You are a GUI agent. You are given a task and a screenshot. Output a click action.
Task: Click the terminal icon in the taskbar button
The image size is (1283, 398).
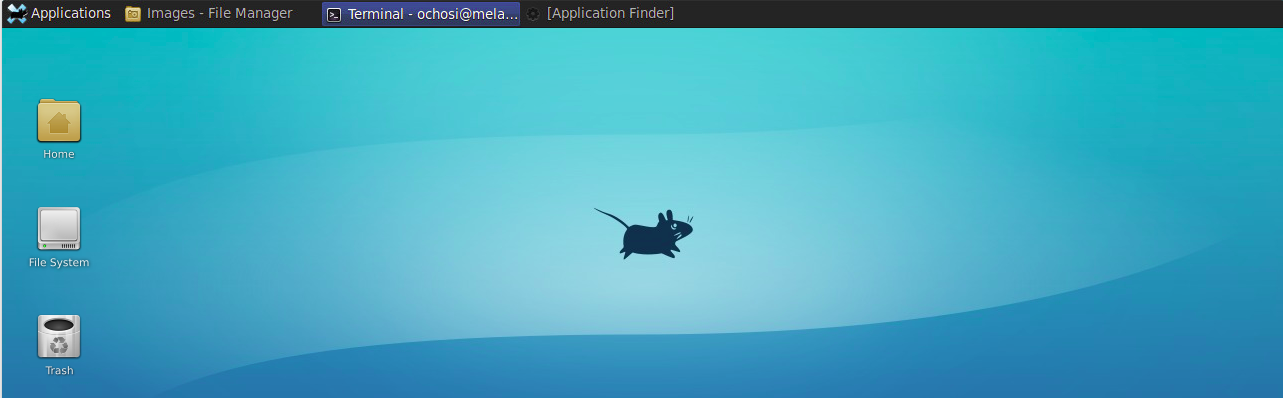335,14
